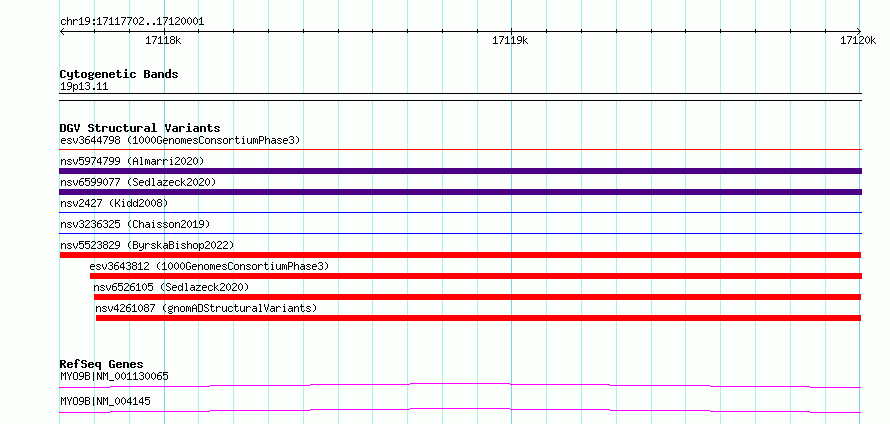
Task: Click the esv3644798 thin red variant line
Action: pos(460,150)
